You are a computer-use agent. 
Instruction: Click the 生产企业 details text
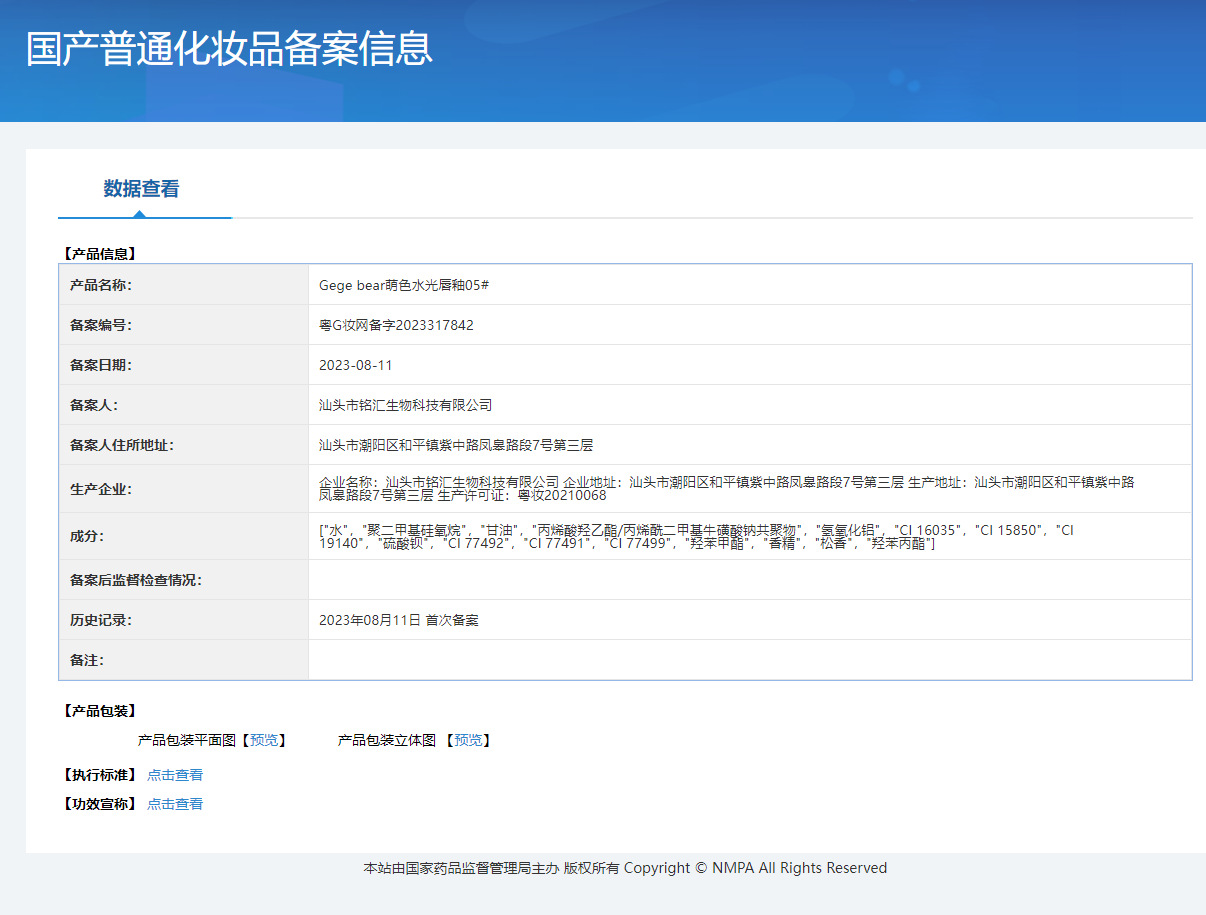(726, 488)
